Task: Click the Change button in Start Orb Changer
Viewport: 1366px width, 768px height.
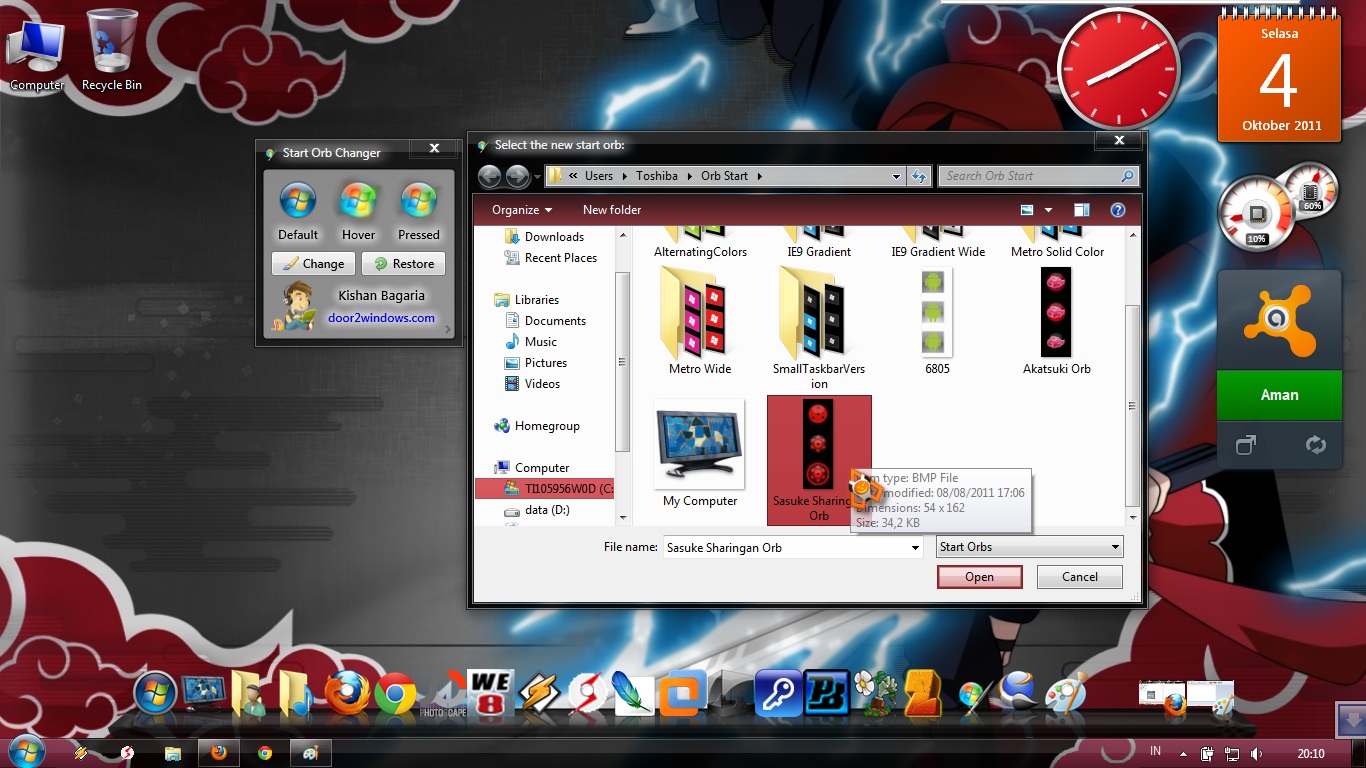Action: [x=314, y=264]
